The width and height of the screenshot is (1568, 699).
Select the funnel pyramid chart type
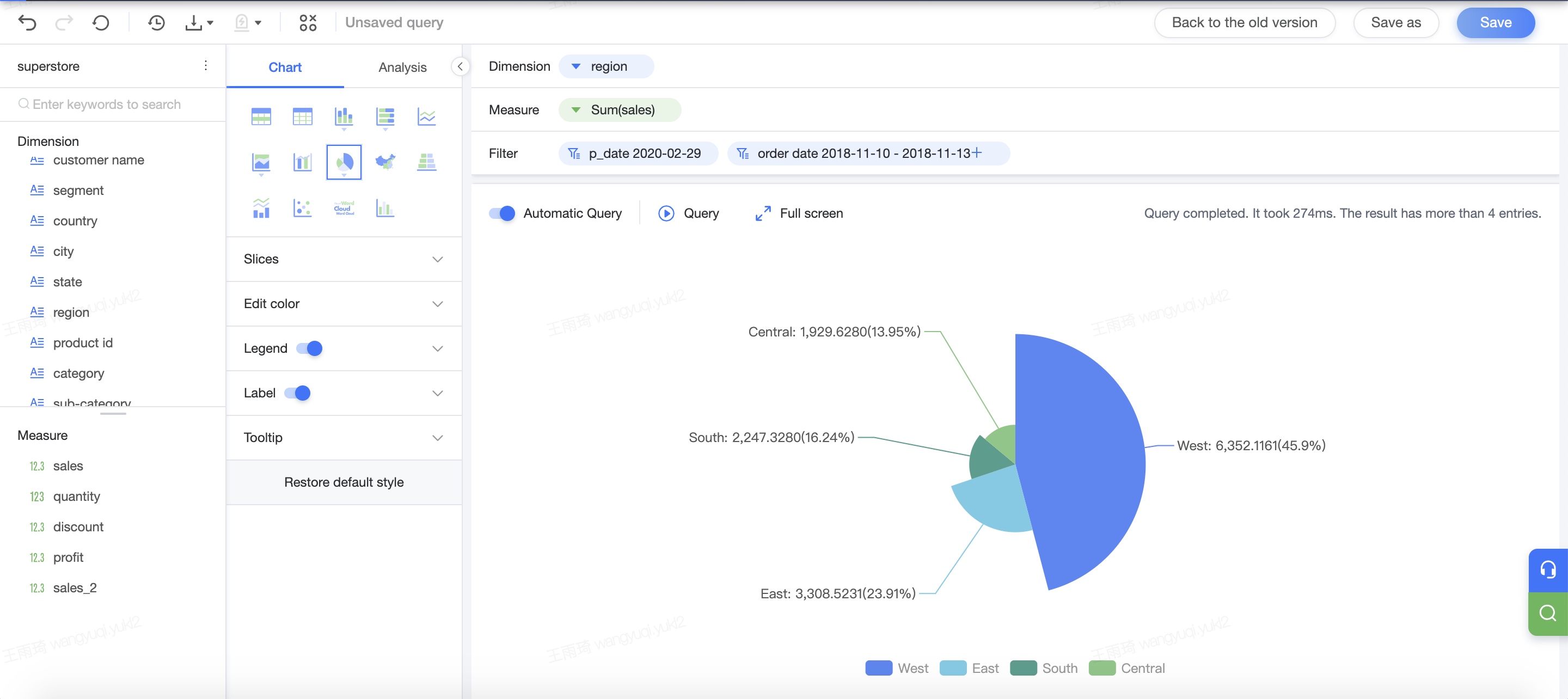[x=427, y=162]
